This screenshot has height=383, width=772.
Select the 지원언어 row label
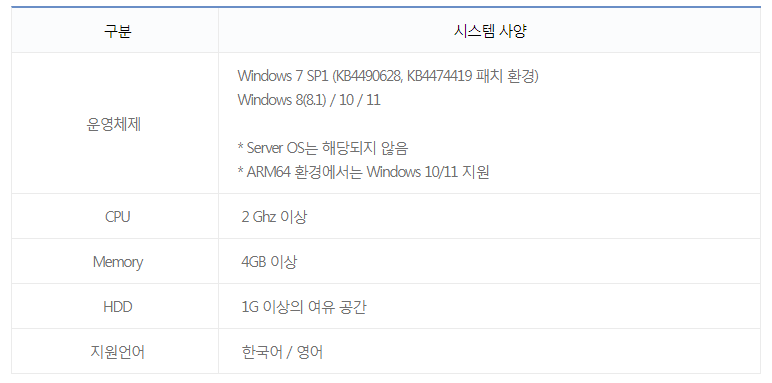pyautogui.click(x=118, y=352)
